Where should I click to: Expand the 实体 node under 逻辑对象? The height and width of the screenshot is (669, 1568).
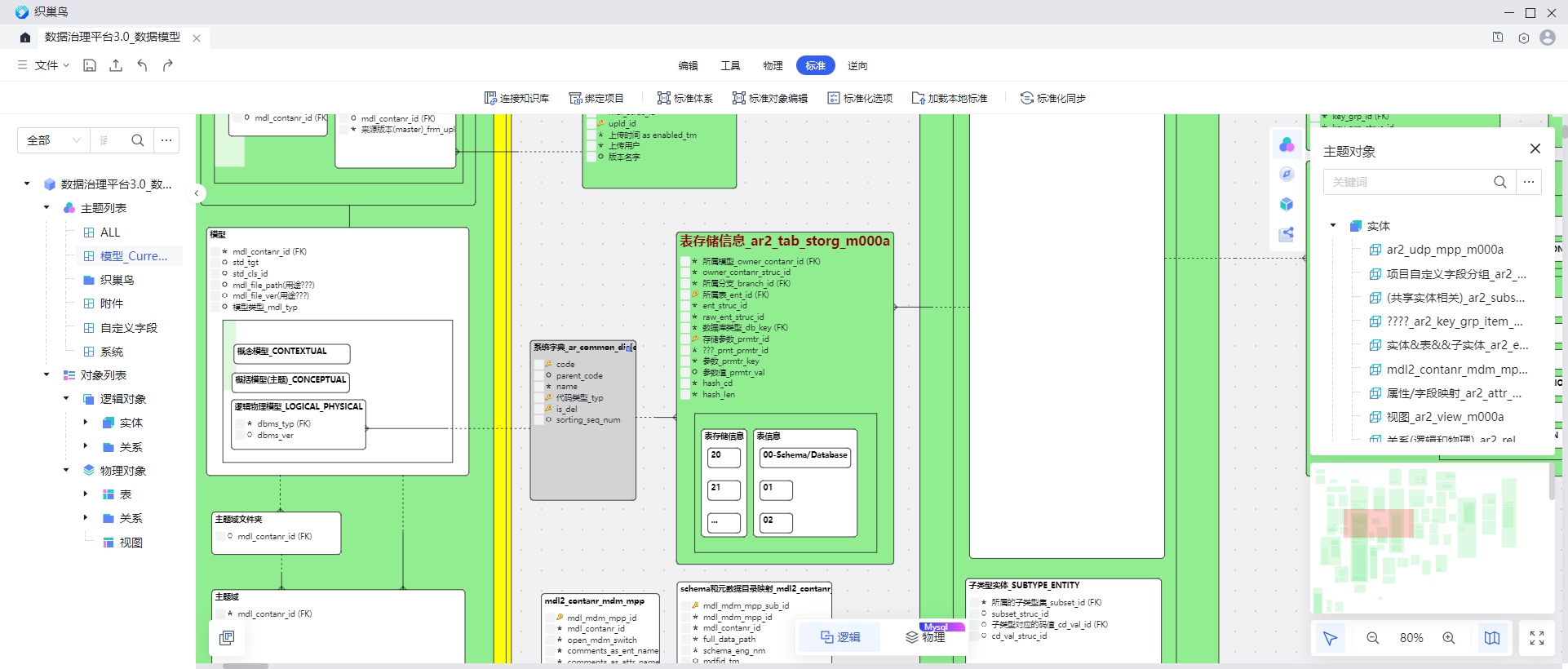point(86,423)
